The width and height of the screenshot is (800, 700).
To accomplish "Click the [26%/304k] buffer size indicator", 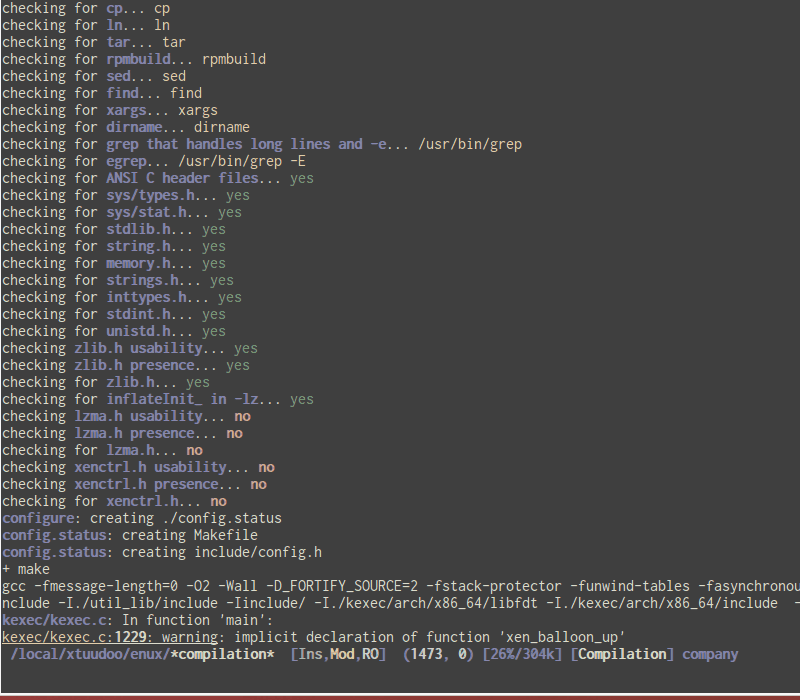I will point(522,654).
